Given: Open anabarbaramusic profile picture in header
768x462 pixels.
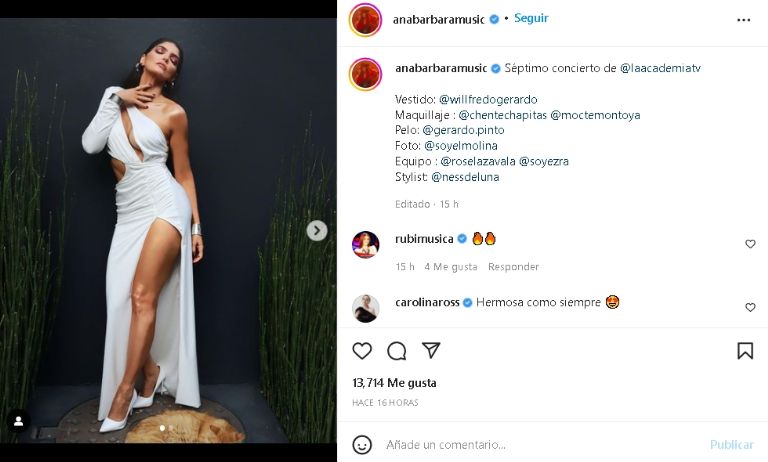Looking at the screenshot, I should pyautogui.click(x=366, y=19).
